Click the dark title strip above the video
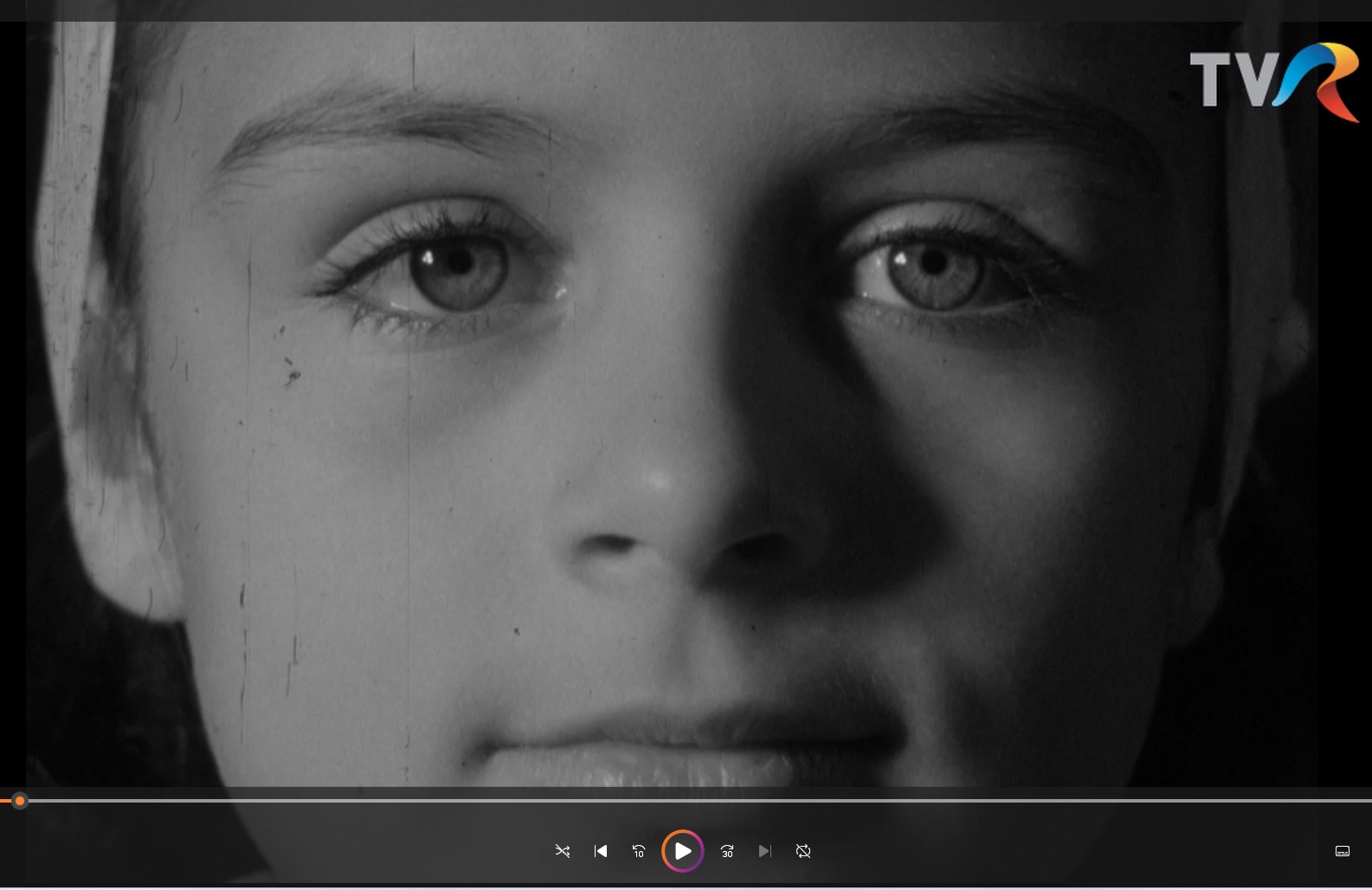Image resolution: width=1372 pixels, height=890 pixels. tap(686, 10)
